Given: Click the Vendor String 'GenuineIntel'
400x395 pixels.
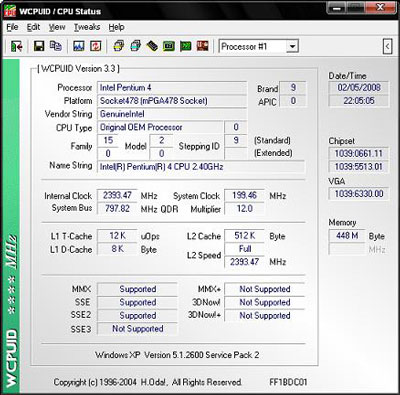Looking at the screenshot, I should point(172,114).
